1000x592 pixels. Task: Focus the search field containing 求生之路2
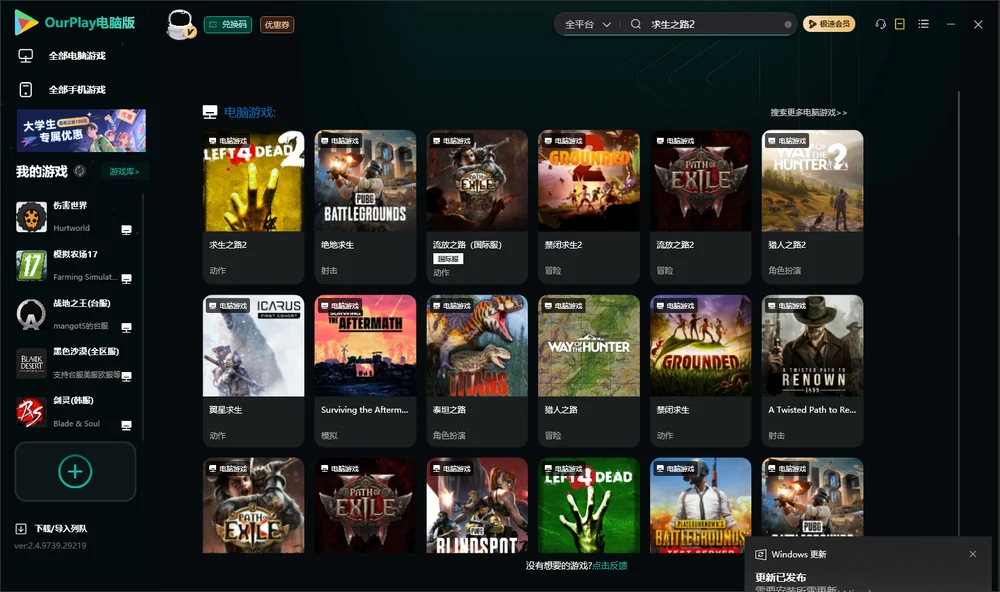(x=714, y=24)
